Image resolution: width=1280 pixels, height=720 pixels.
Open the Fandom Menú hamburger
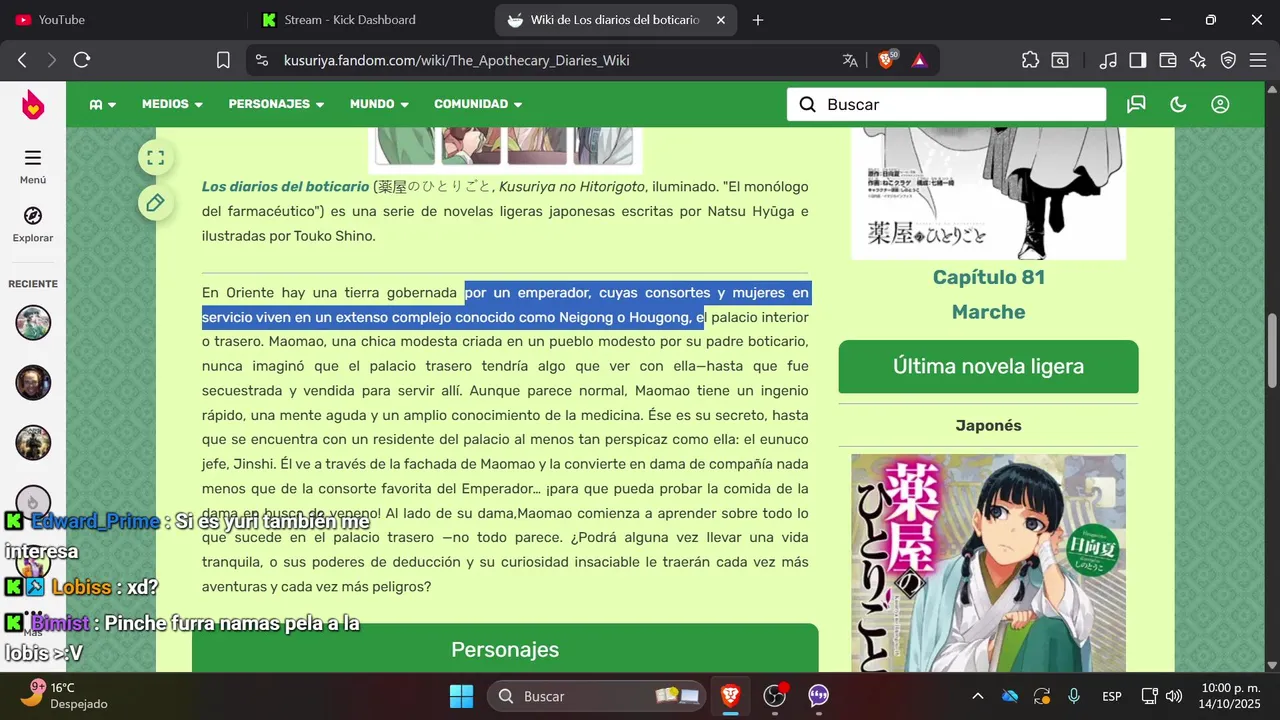coord(33,165)
